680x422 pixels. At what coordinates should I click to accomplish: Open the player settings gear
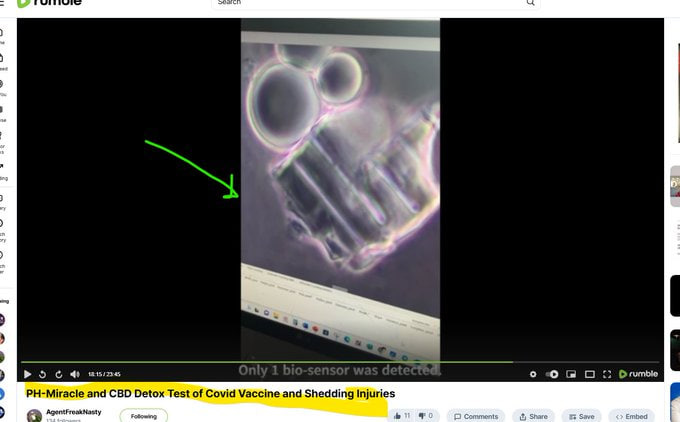click(533, 374)
